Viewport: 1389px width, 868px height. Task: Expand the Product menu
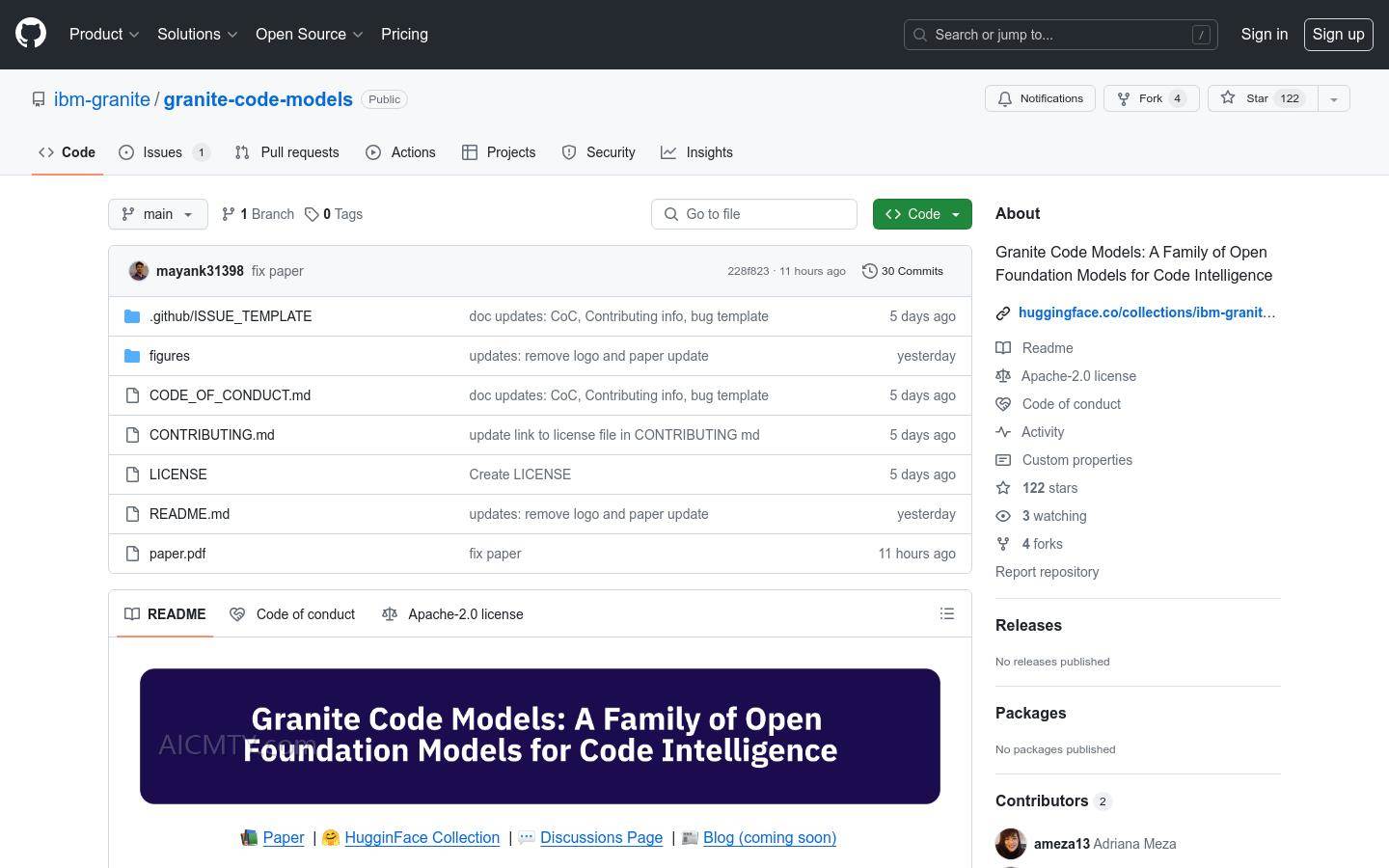coord(103,34)
